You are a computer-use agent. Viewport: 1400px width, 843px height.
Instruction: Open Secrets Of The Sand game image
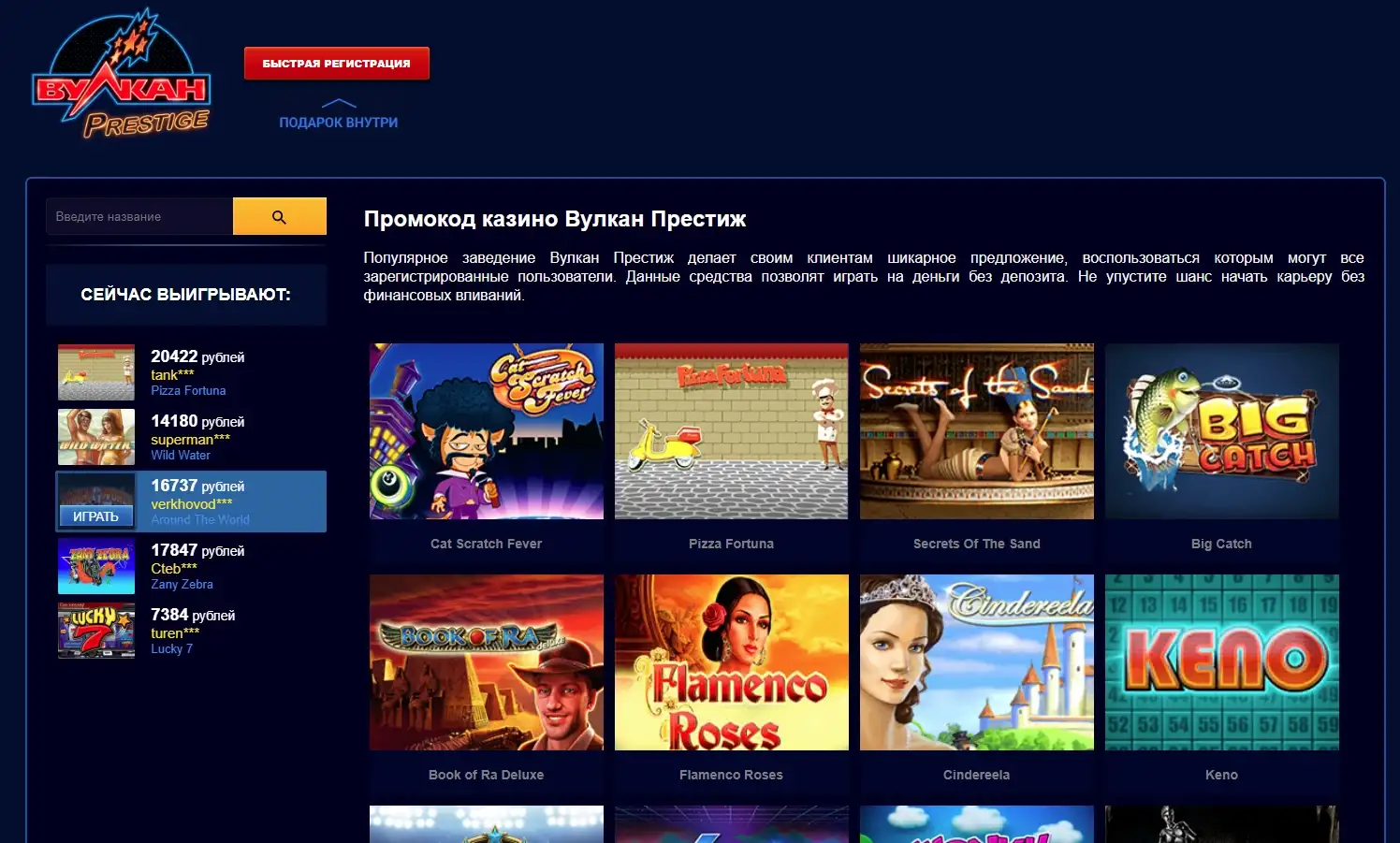tap(976, 431)
